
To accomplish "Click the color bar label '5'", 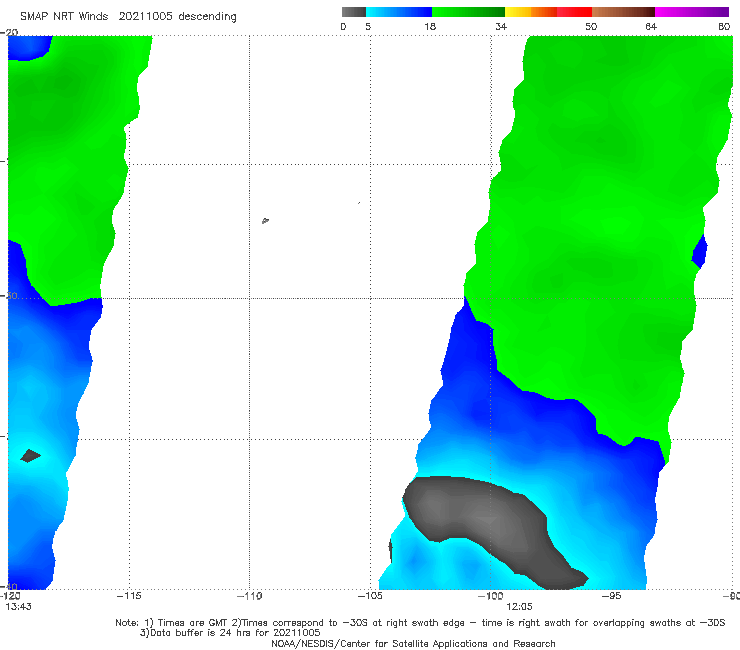I will 368,26.
